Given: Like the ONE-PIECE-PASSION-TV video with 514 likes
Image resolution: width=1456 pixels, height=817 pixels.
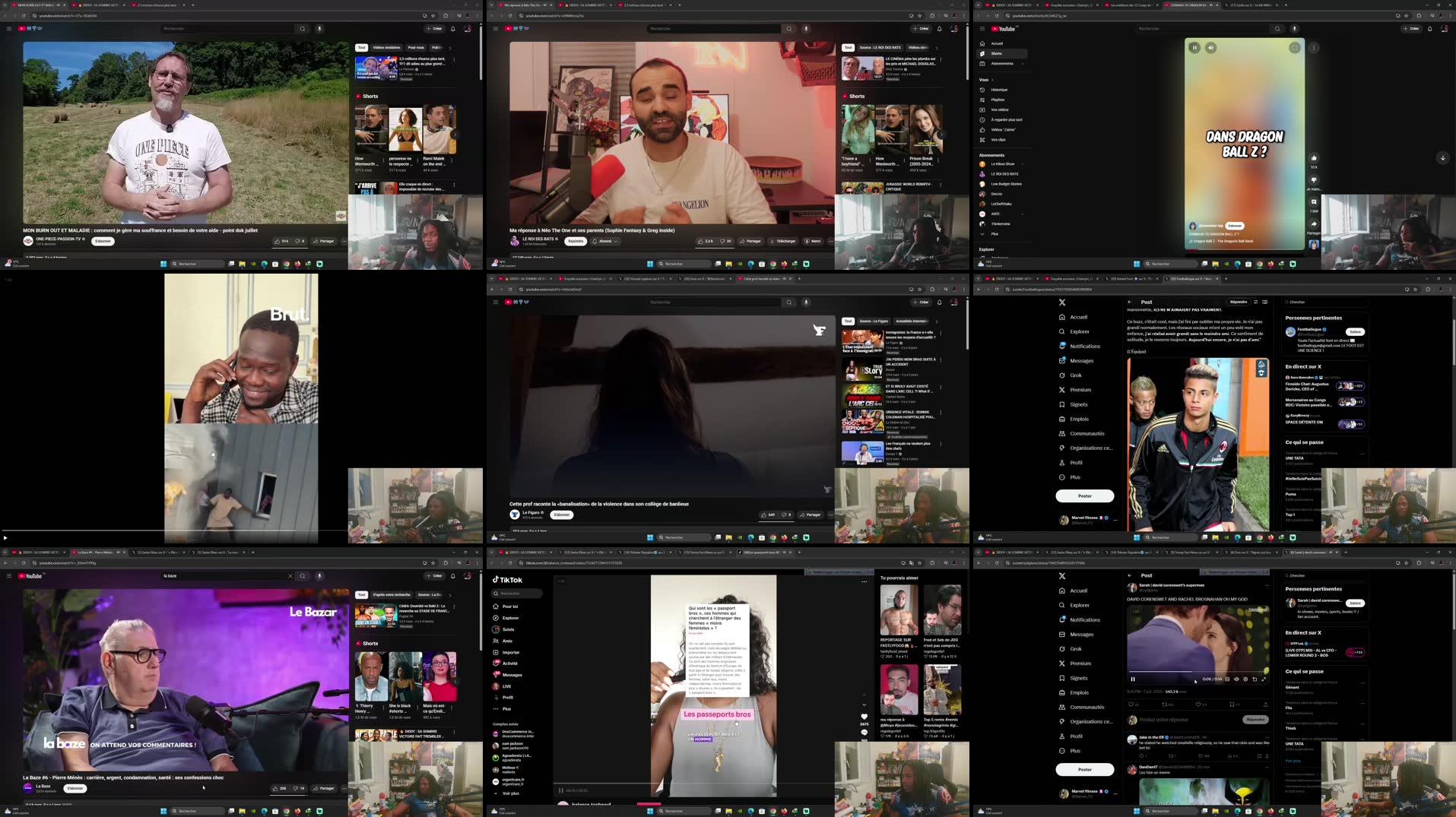Looking at the screenshot, I should (282, 241).
